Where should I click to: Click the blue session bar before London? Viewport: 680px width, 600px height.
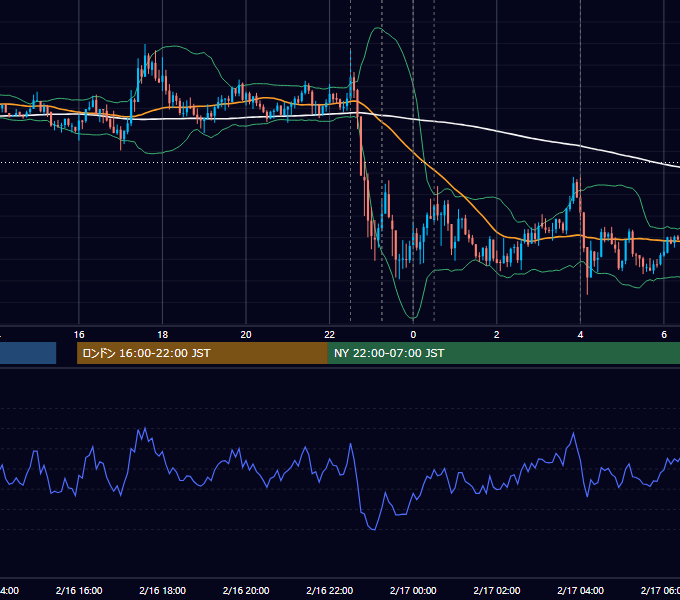[x=28, y=353]
